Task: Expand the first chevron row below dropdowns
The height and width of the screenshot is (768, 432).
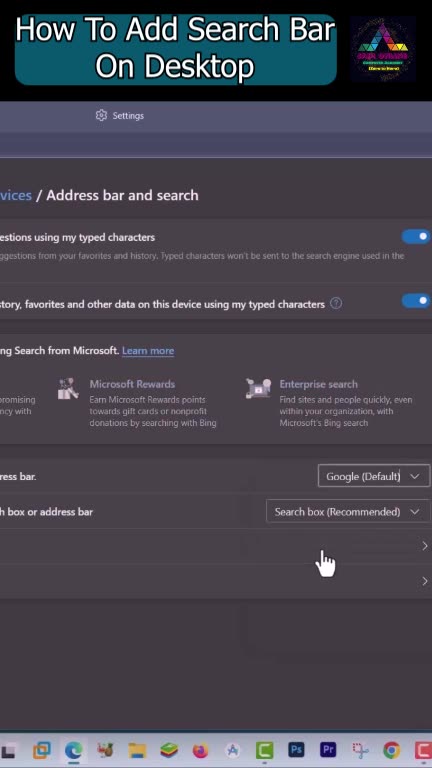Action: pyautogui.click(x=425, y=546)
